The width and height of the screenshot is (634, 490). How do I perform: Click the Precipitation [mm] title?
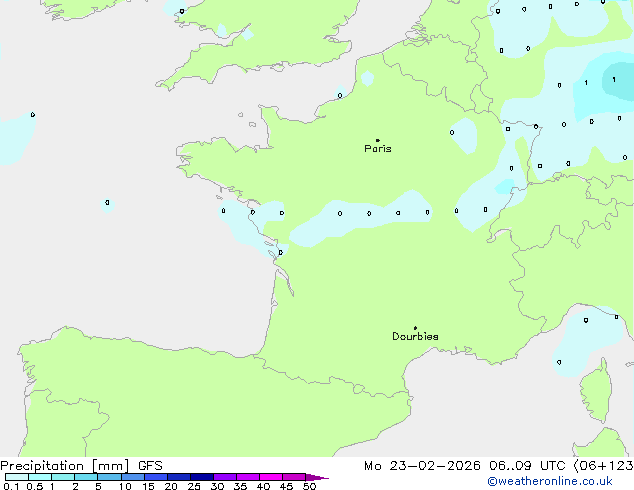(64, 466)
